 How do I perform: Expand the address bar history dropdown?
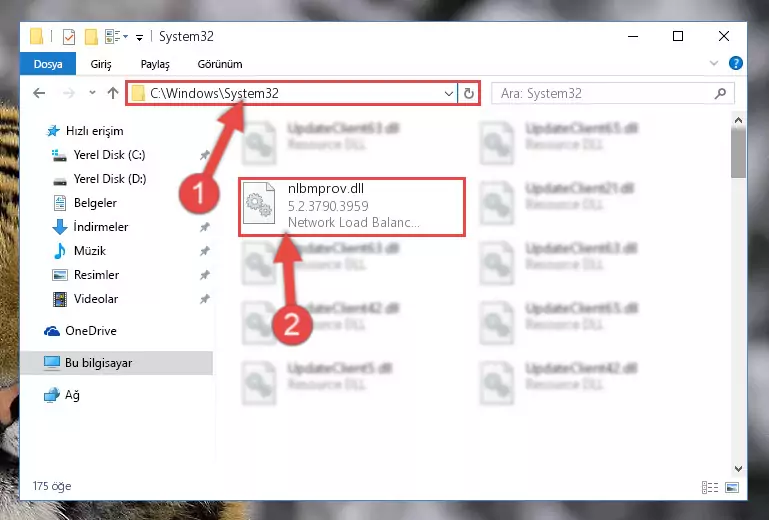pyautogui.click(x=448, y=93)
